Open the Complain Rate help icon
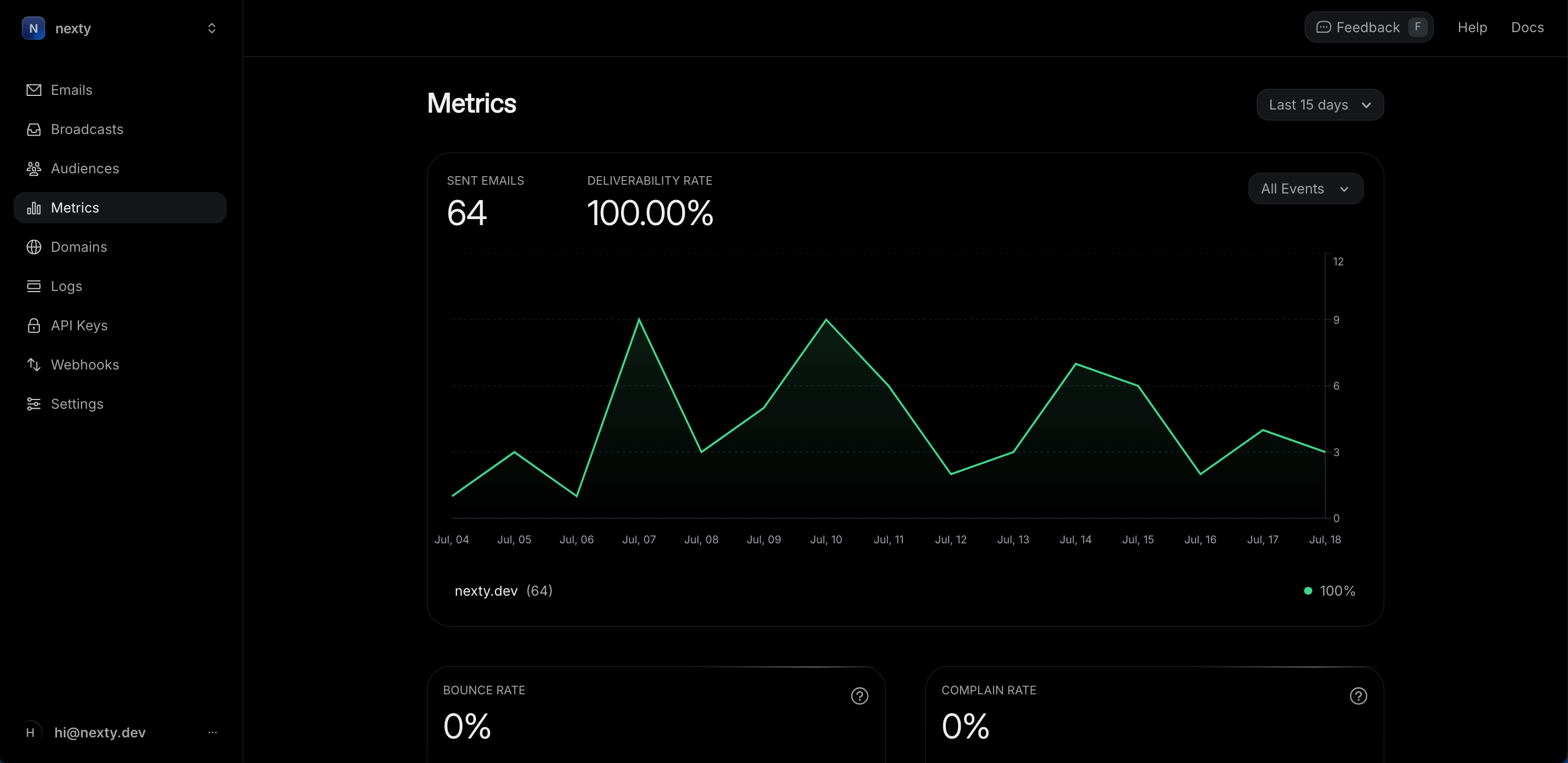Viewport: 1568px width, 763px height. tap(1358, 695)
